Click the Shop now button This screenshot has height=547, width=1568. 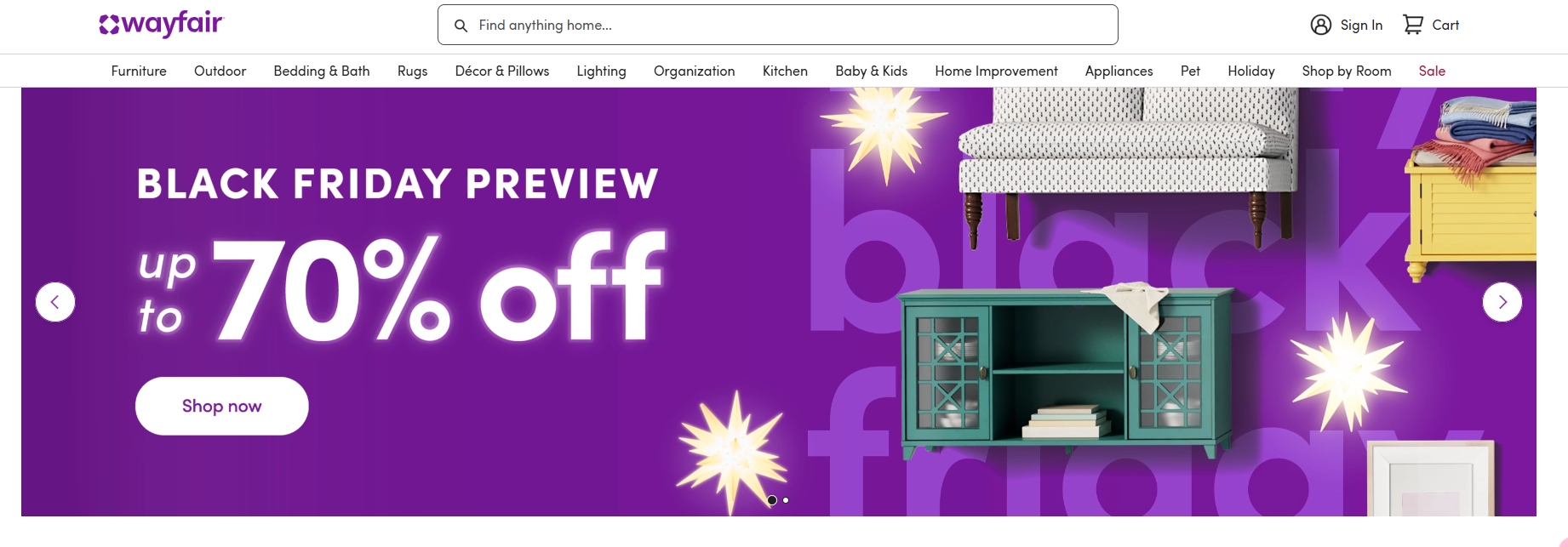[221, 406]
